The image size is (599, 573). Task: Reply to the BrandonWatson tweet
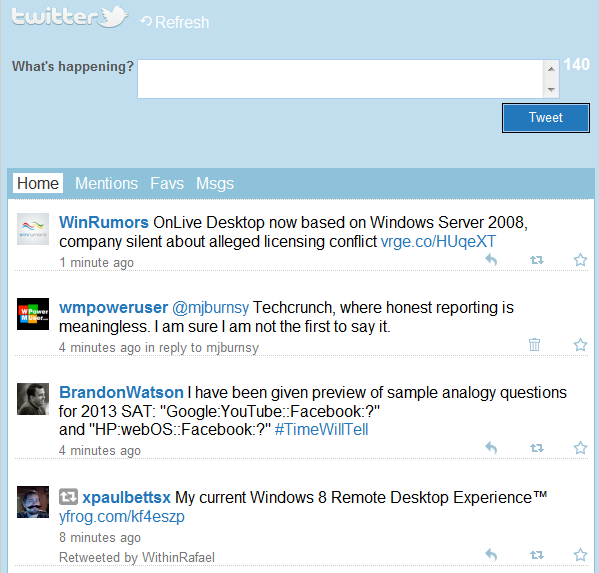pyautogui.click(x=491, y=448)
